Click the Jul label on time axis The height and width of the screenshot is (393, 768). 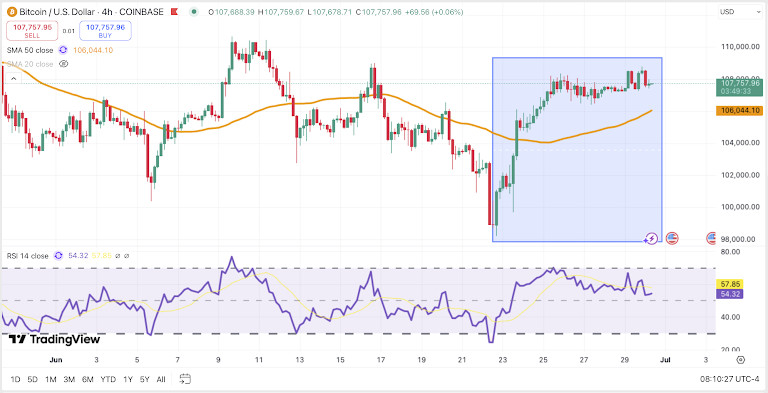pos(665,360)
